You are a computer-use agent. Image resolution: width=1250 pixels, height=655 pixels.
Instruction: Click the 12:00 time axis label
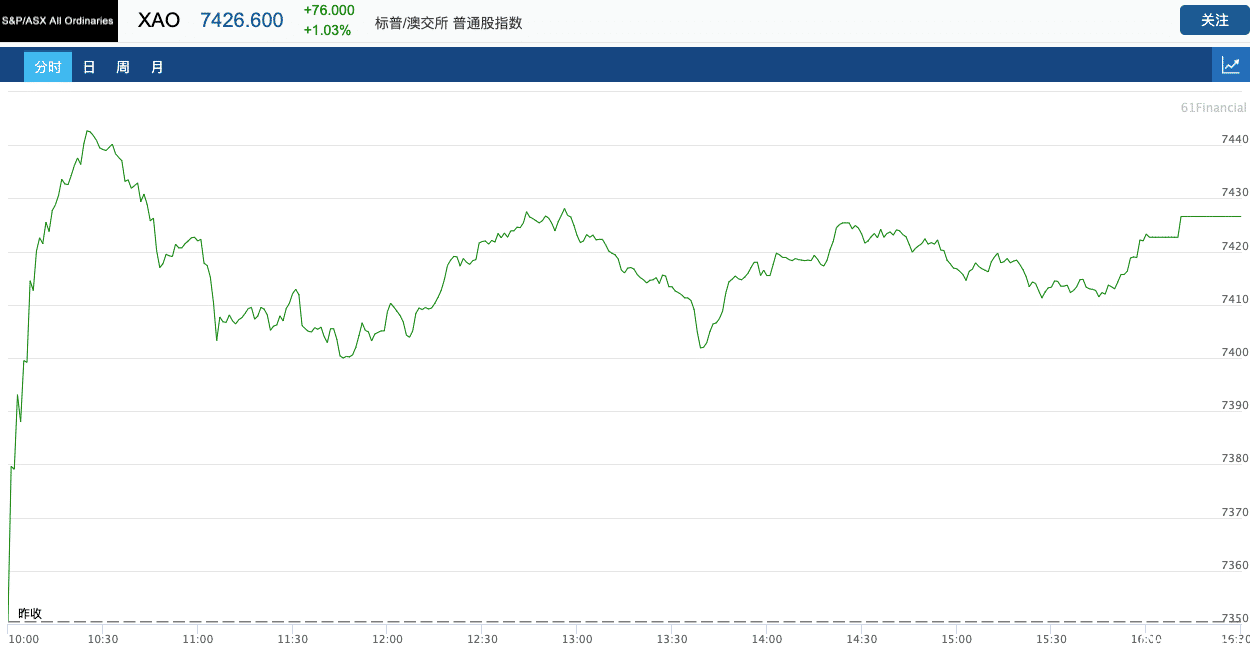tap(387, 639)
